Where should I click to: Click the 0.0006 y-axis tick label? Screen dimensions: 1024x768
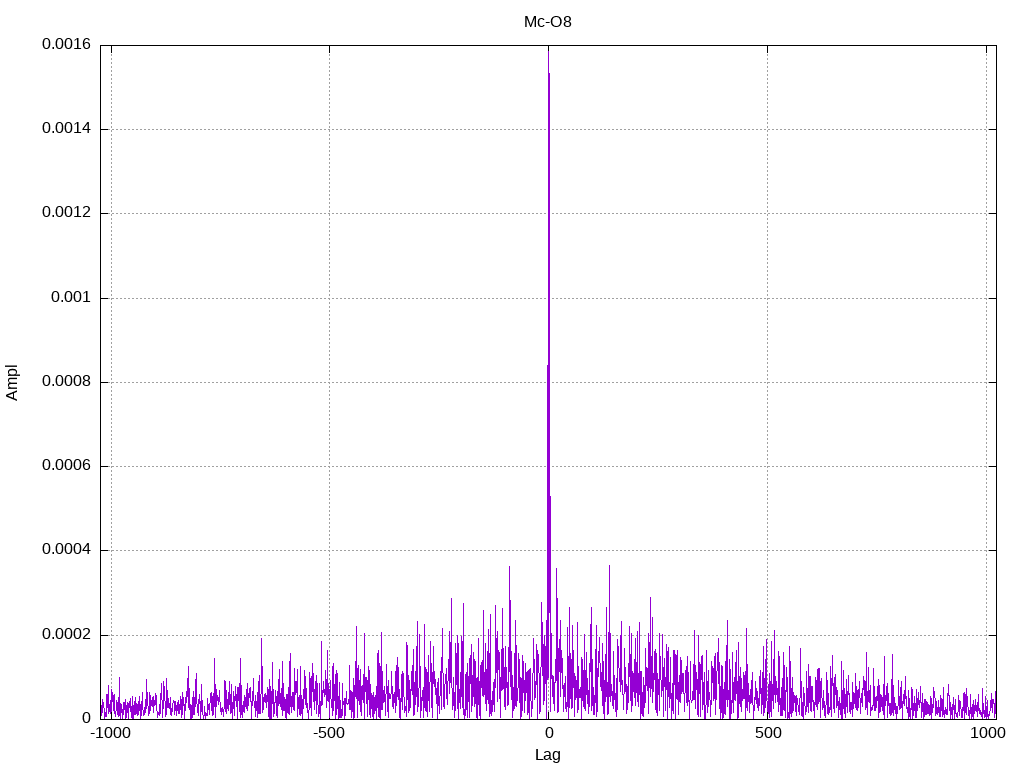pos(66,466)
